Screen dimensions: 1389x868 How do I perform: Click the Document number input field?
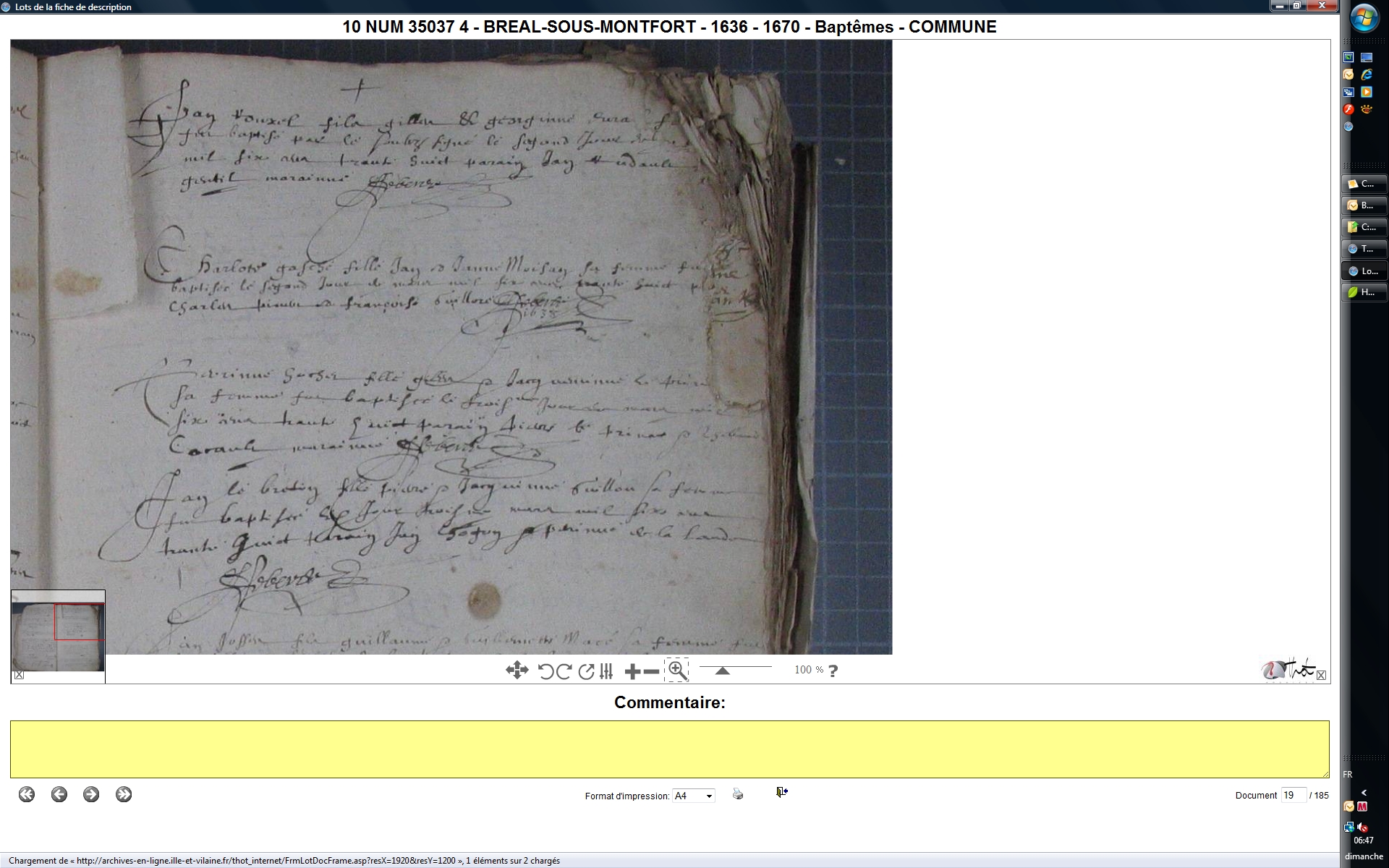1293,795
